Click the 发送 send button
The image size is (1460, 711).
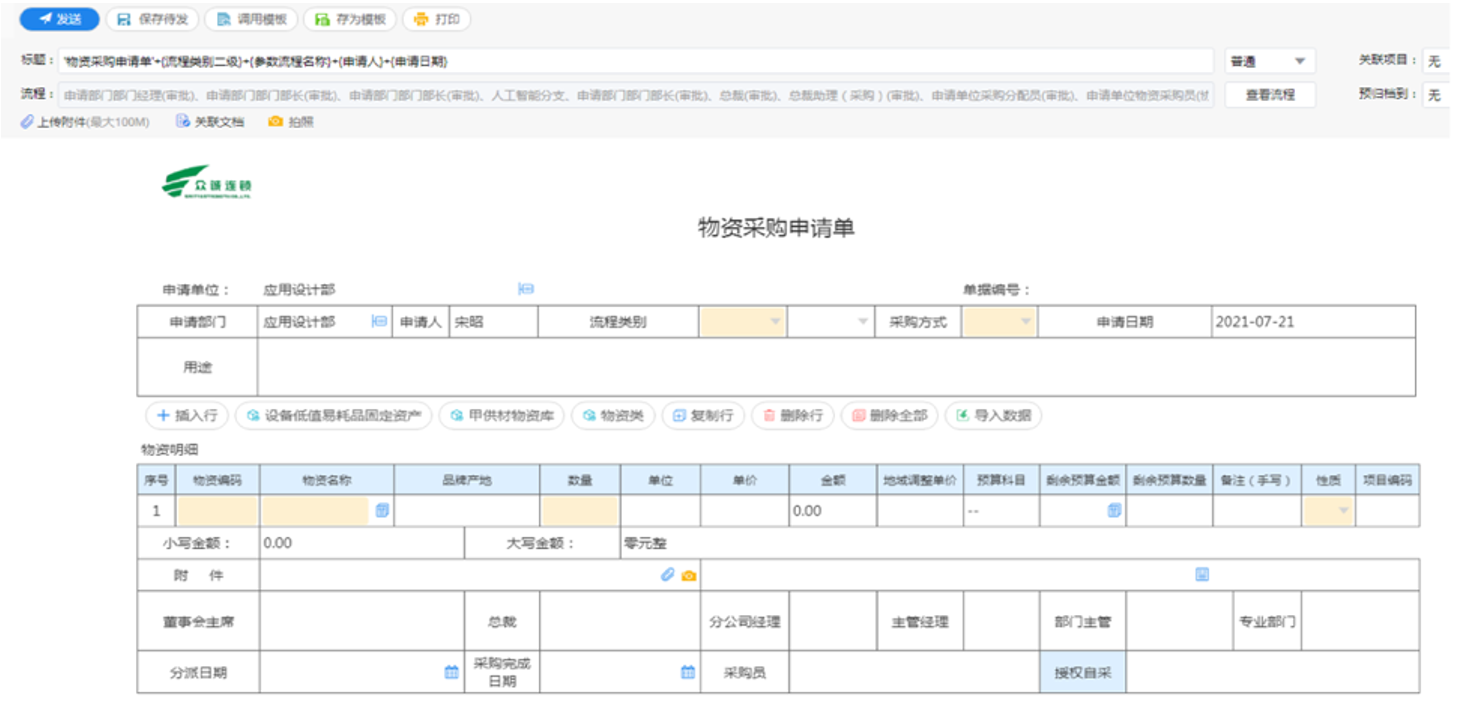(x=59, y=19)
